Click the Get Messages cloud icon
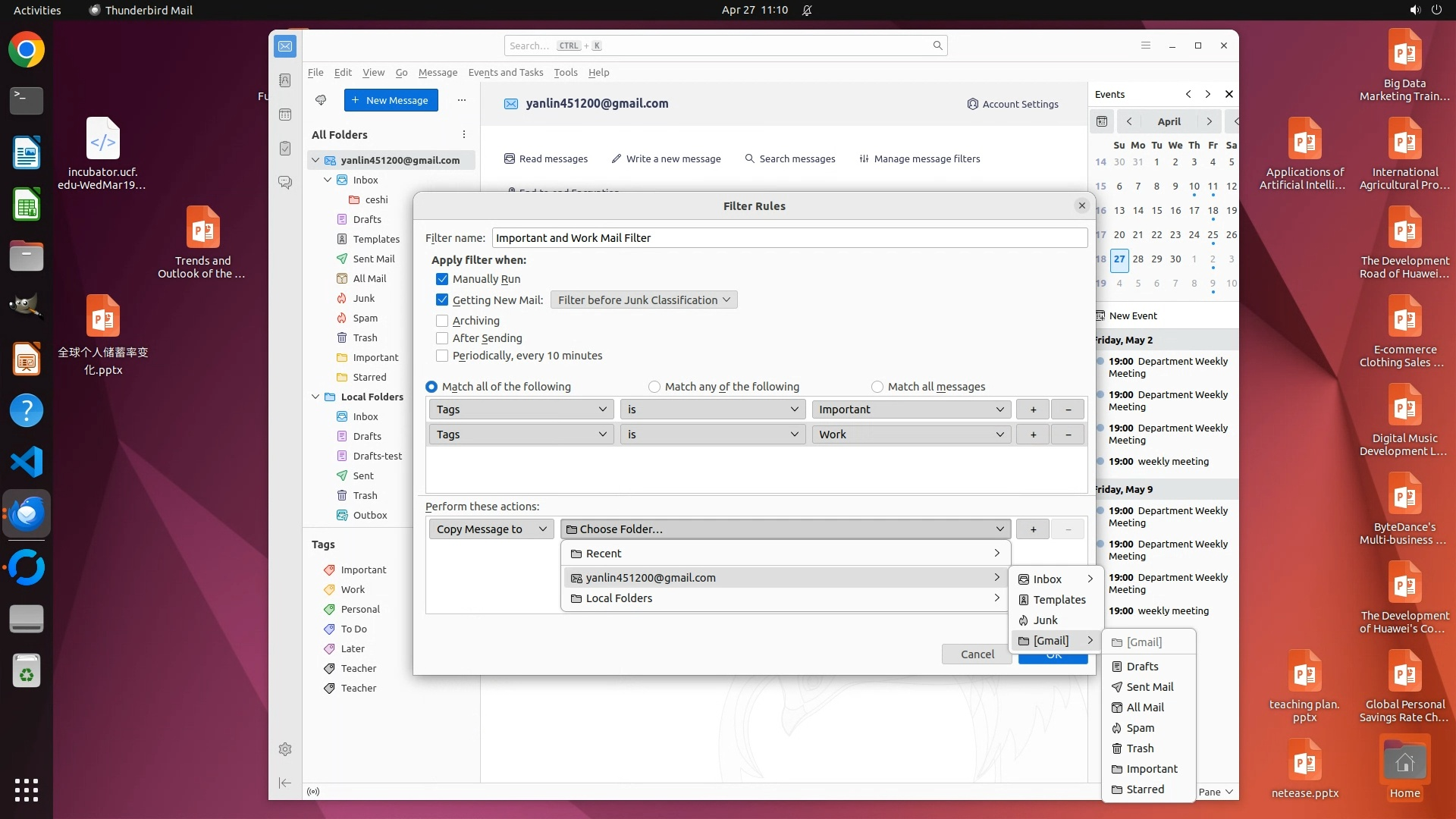Viewport: 1456px width, 819px height. (x=321, y=100)
